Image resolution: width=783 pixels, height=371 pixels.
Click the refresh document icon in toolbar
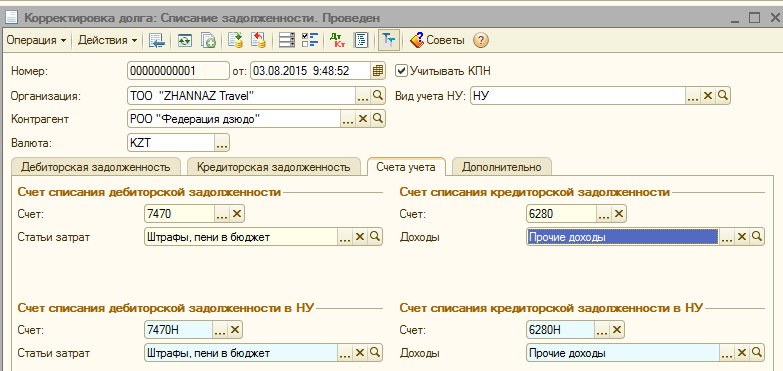(185, 40)
